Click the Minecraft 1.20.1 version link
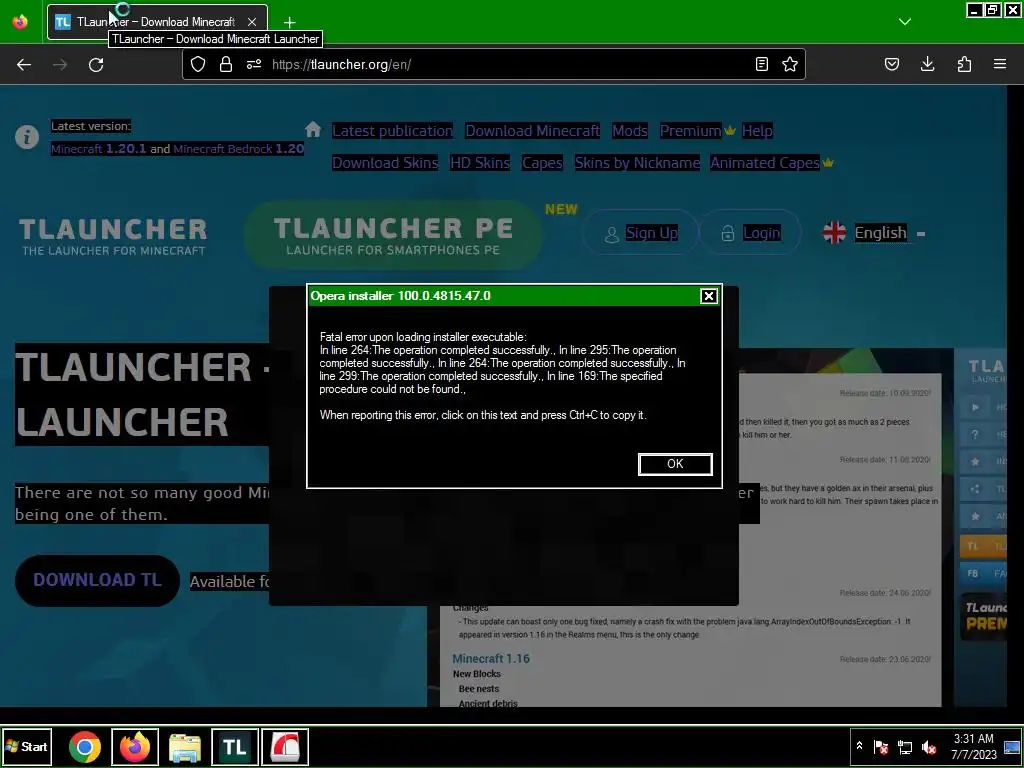 [98, 149]
